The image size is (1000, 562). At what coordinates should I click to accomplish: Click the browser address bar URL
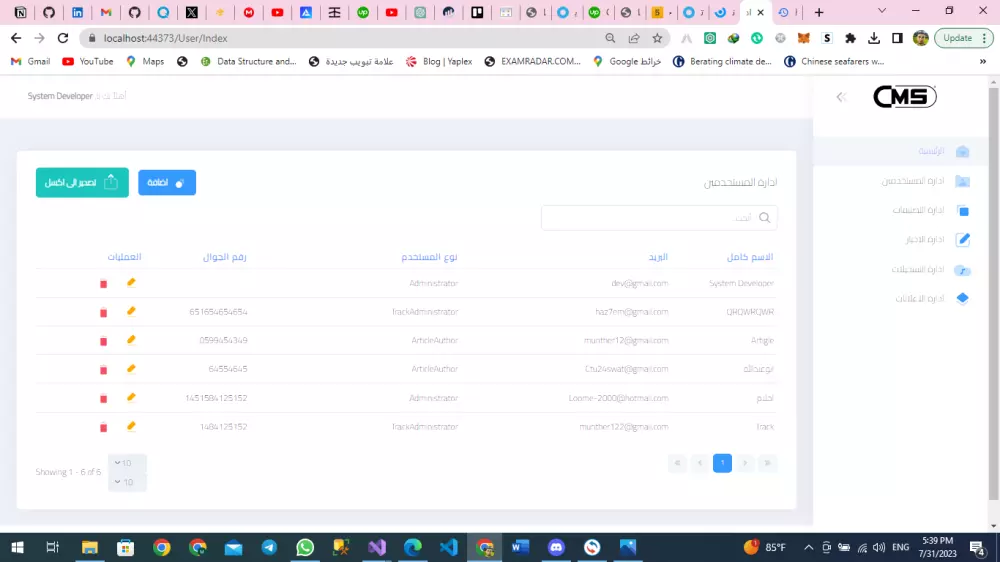coord(165,38)
